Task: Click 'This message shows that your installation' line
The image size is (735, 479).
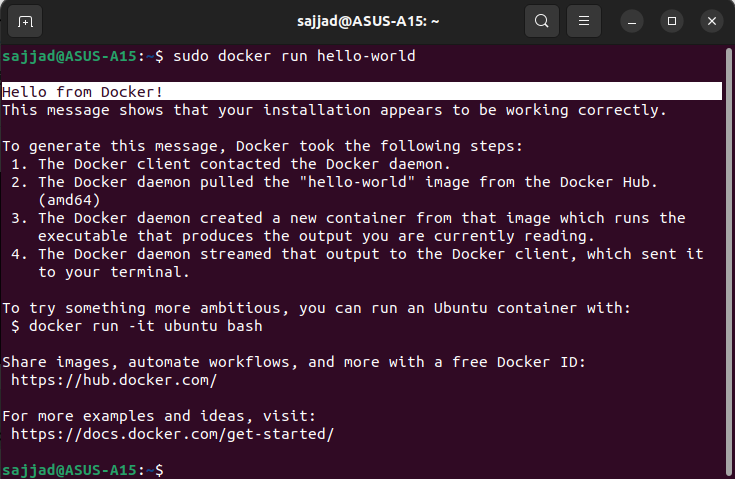Action: [334, 110]
